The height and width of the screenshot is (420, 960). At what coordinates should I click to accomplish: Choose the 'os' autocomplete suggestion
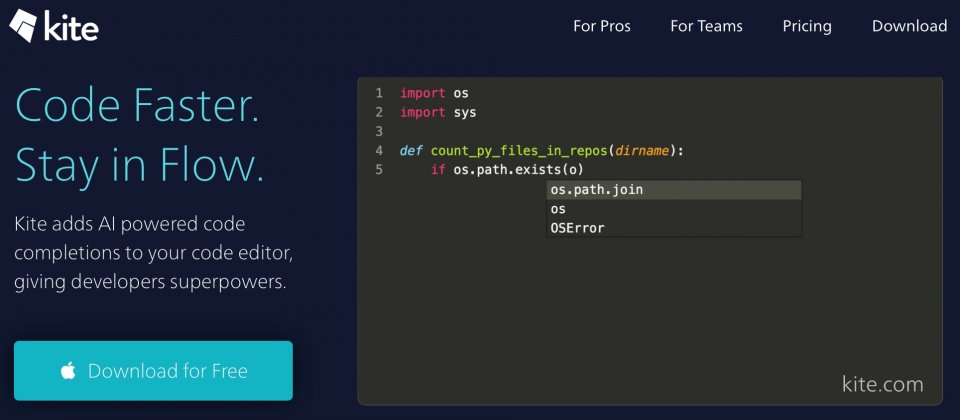pyautogui.click(x=673, y=209)
